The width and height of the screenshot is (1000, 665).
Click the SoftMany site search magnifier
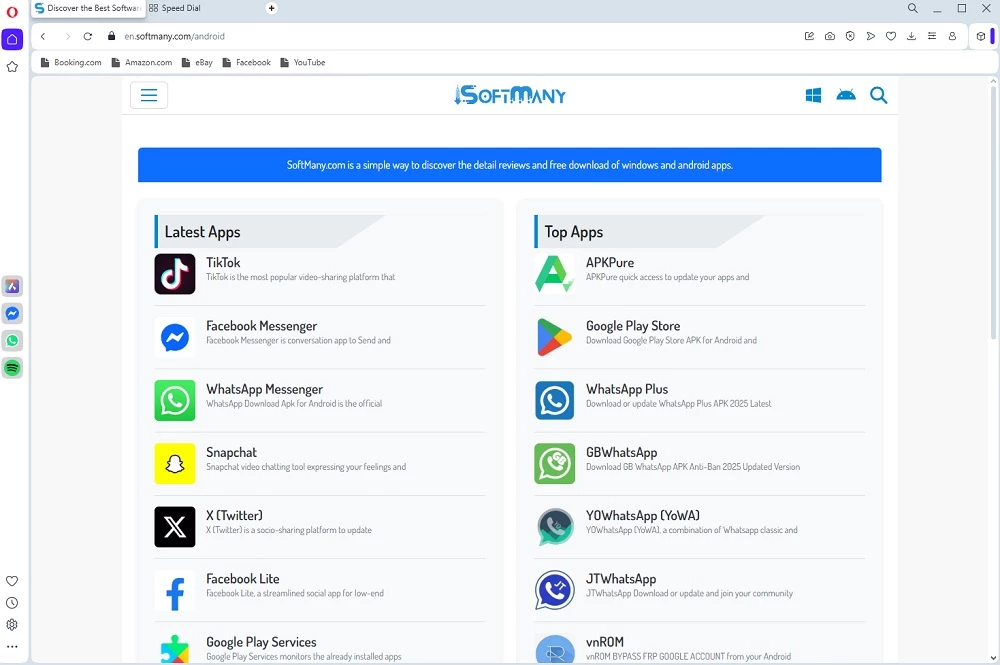[x=878, y=95]
